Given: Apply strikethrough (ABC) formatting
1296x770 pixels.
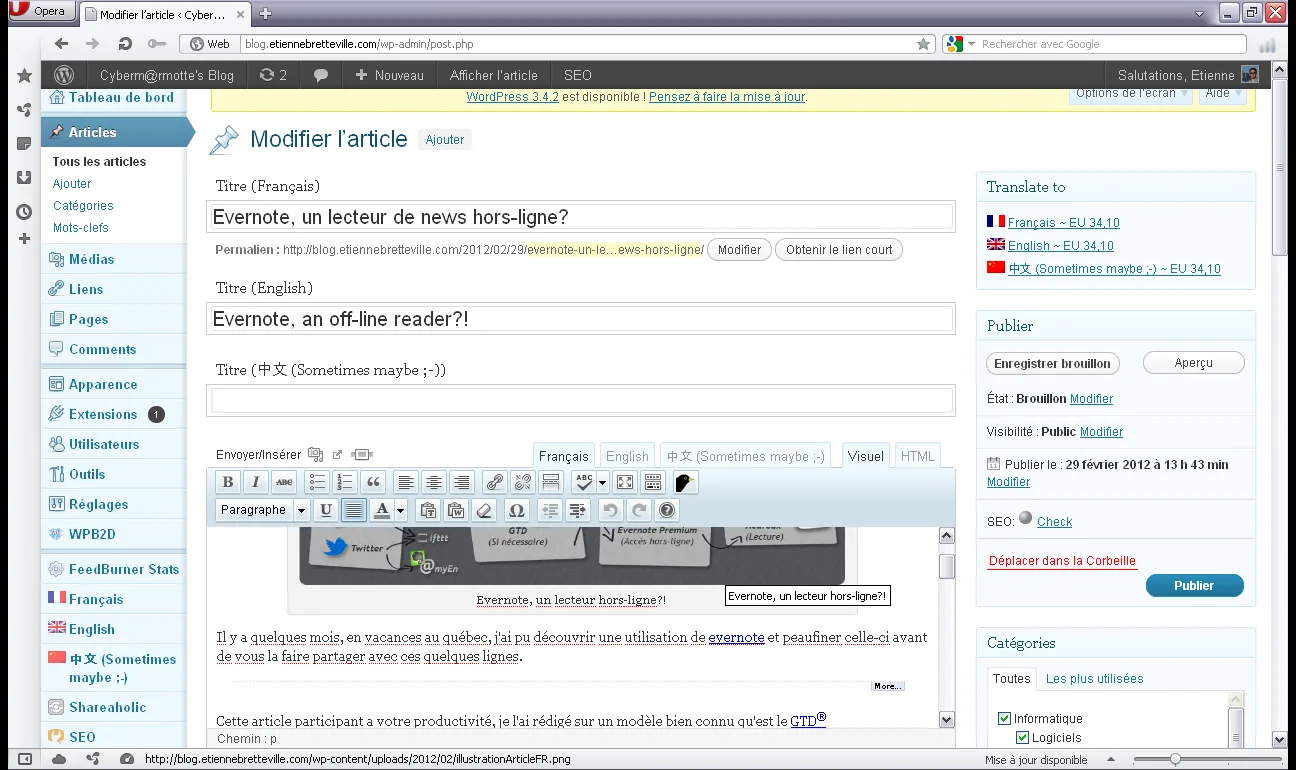Looking at the screenshot, I should pos(284,482).
